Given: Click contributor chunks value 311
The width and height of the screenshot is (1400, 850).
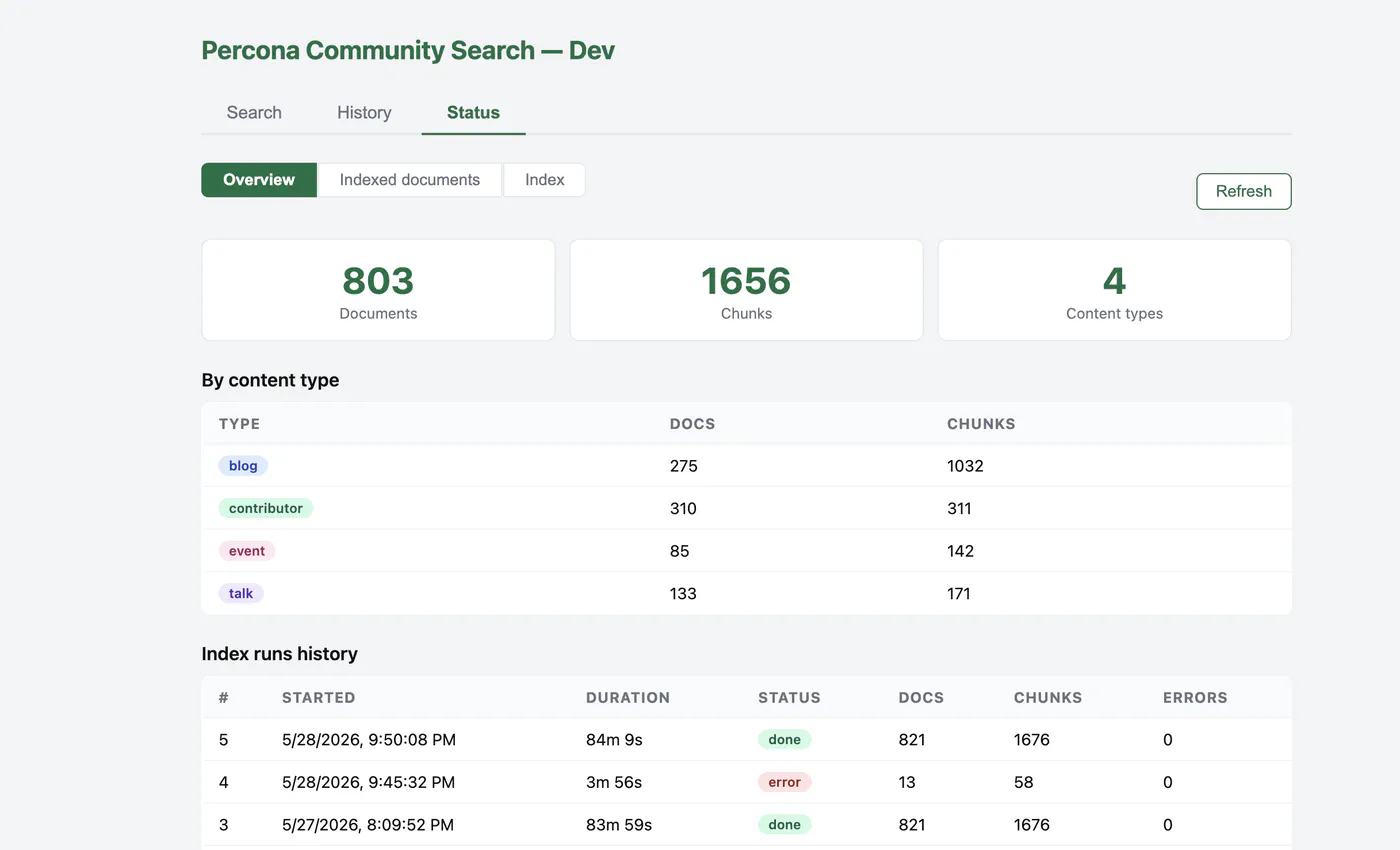Looking at the screenshot, I should click(x=959, y=508).
